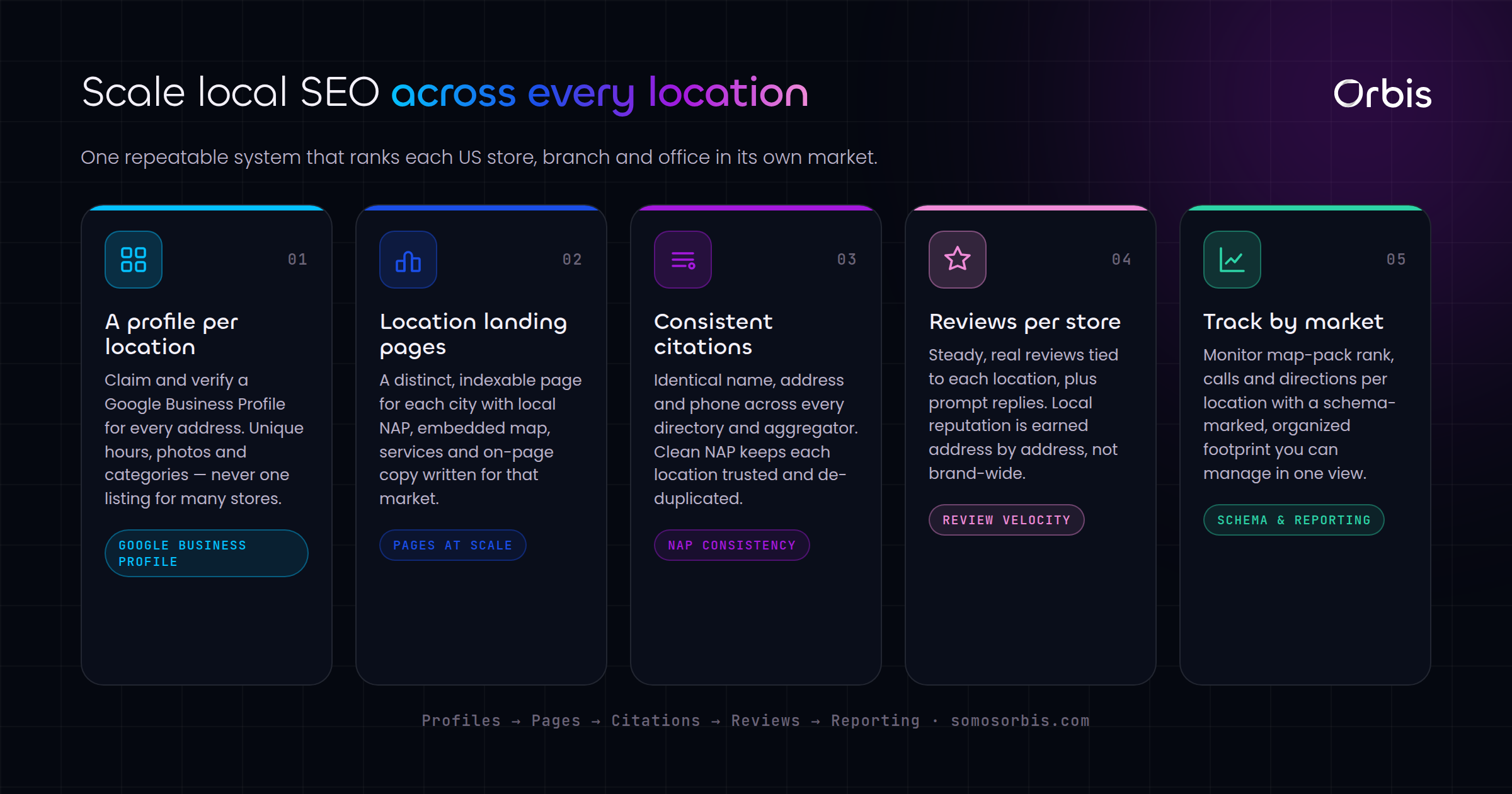Click the number 04 label

(1122, 260)
